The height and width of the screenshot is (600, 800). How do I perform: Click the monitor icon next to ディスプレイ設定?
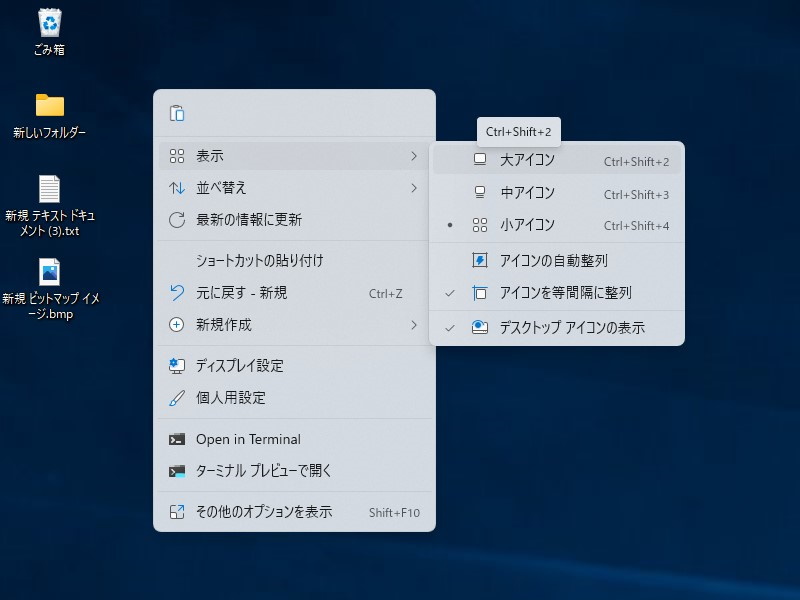[177, 366]
